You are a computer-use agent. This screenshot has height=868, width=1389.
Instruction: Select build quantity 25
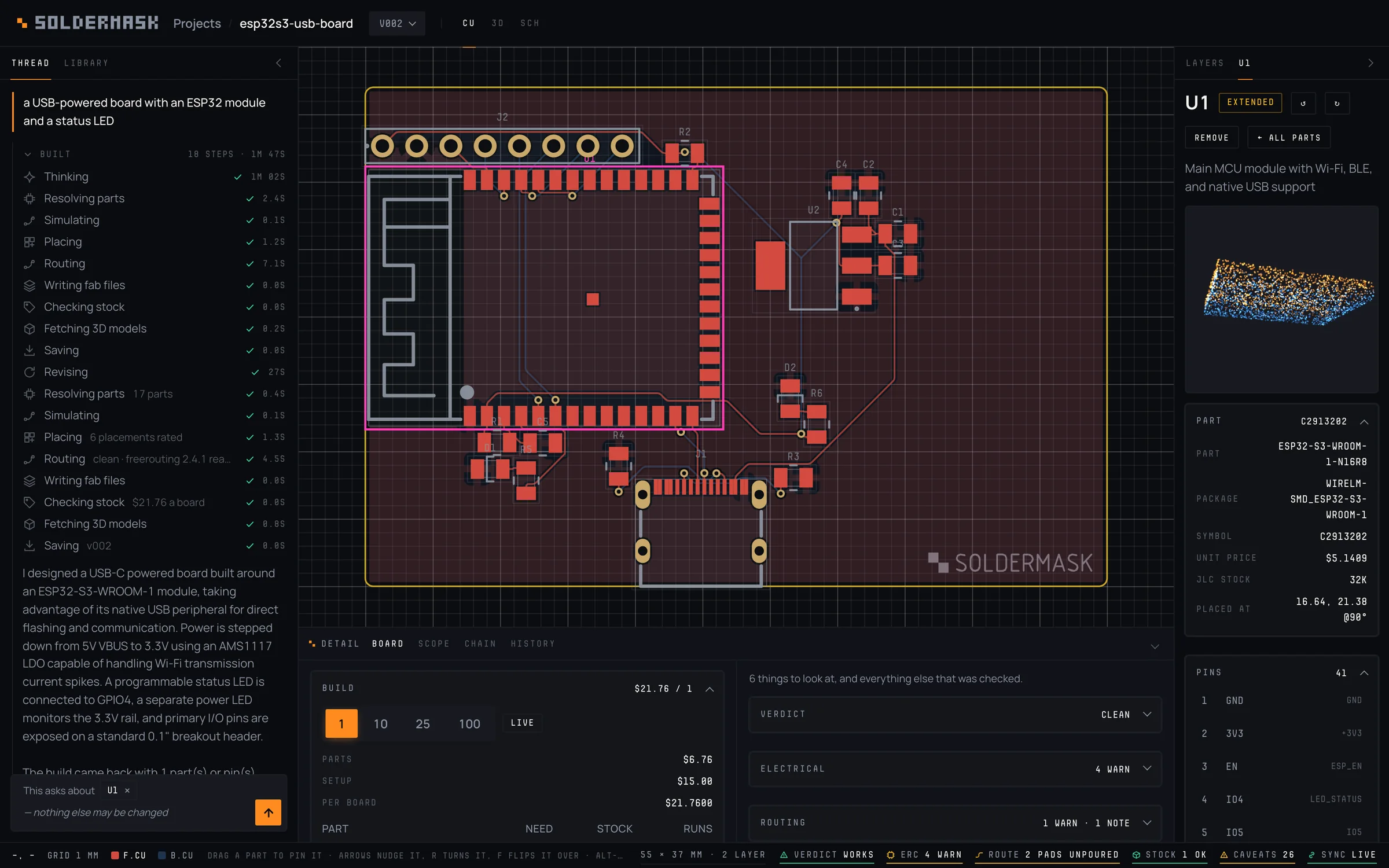422,723
